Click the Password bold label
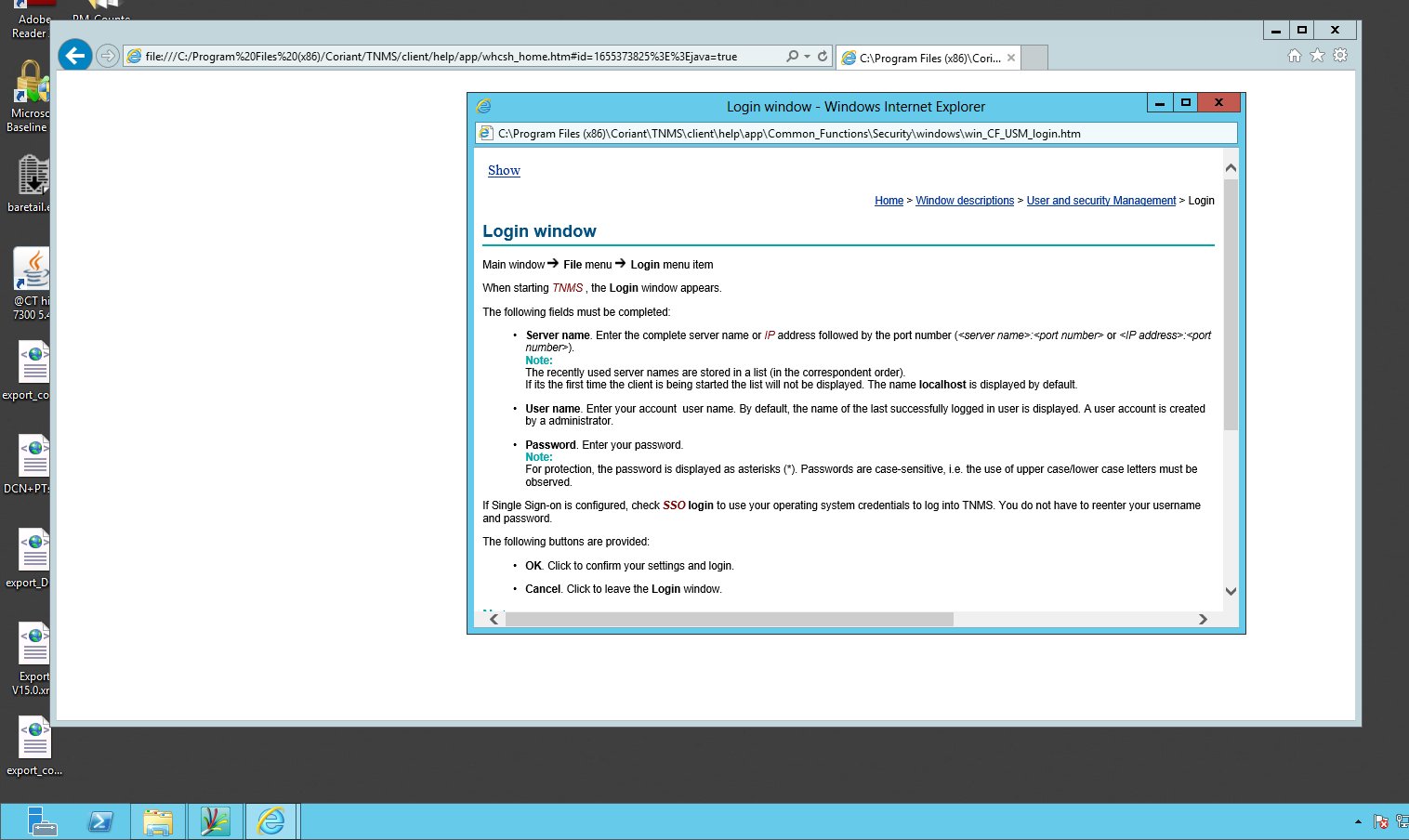The width and height of the screenshot is (1409, 840). coord(550,445)
